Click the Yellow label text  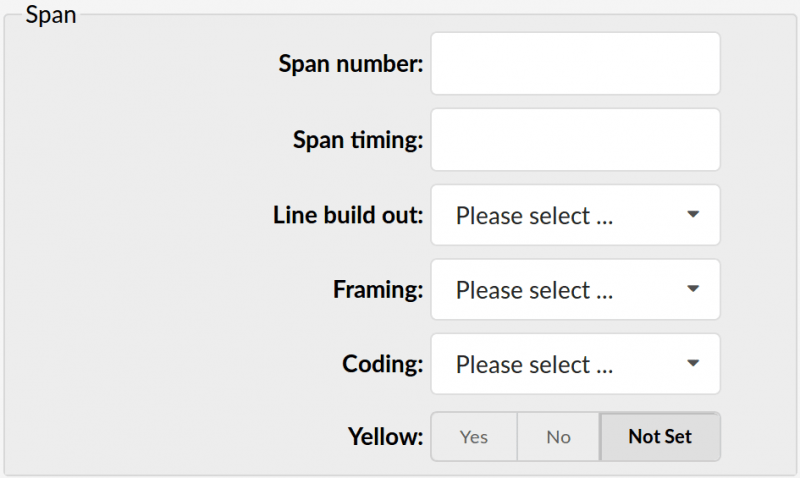[x=386, y=437]
